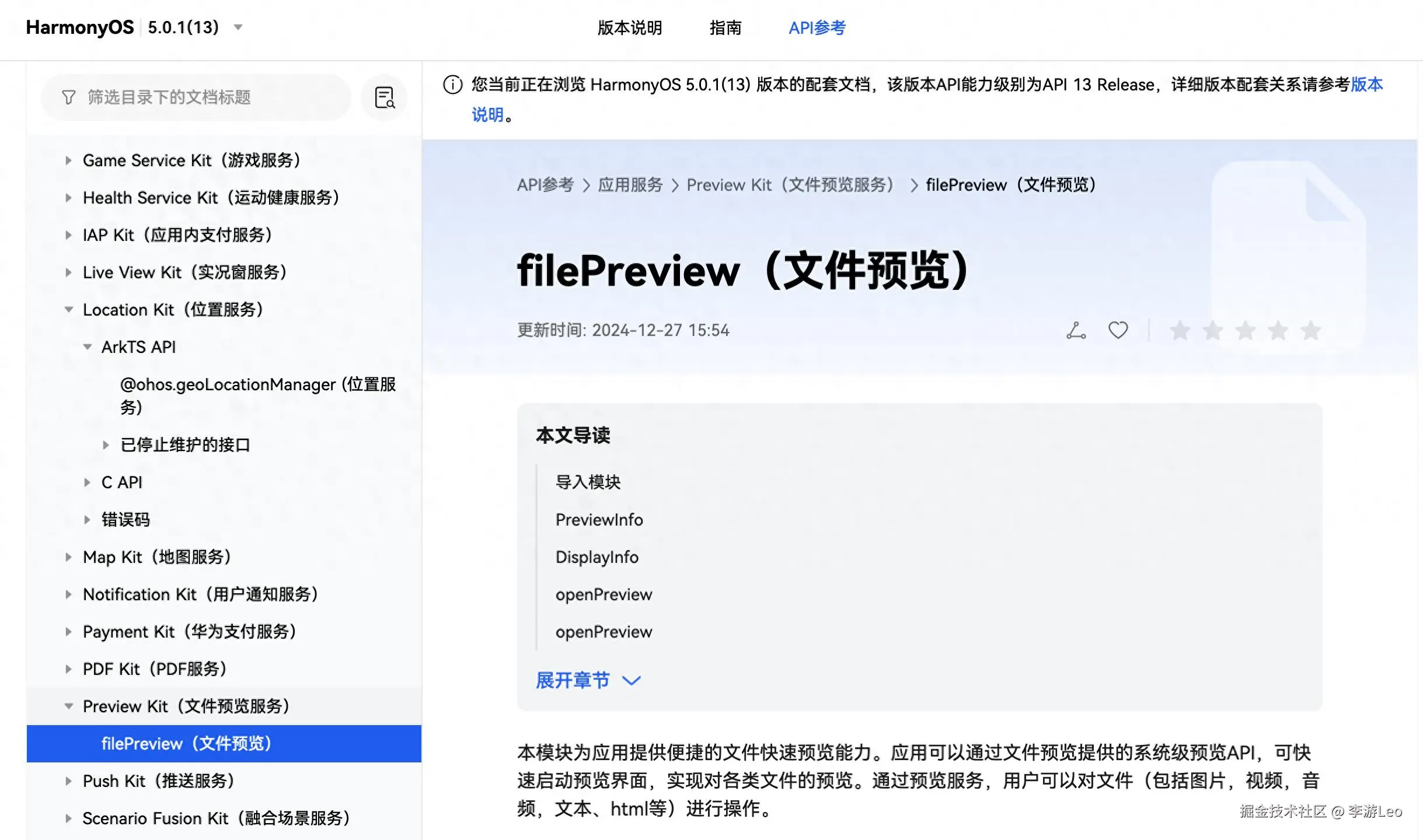Switch to the 指南 tab
This screenshot has height=840, width=1423.
pos(725,27)
